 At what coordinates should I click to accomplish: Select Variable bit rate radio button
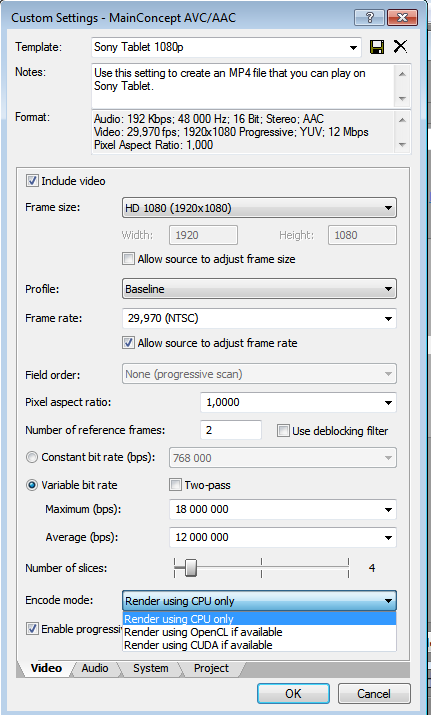[31, 485]
